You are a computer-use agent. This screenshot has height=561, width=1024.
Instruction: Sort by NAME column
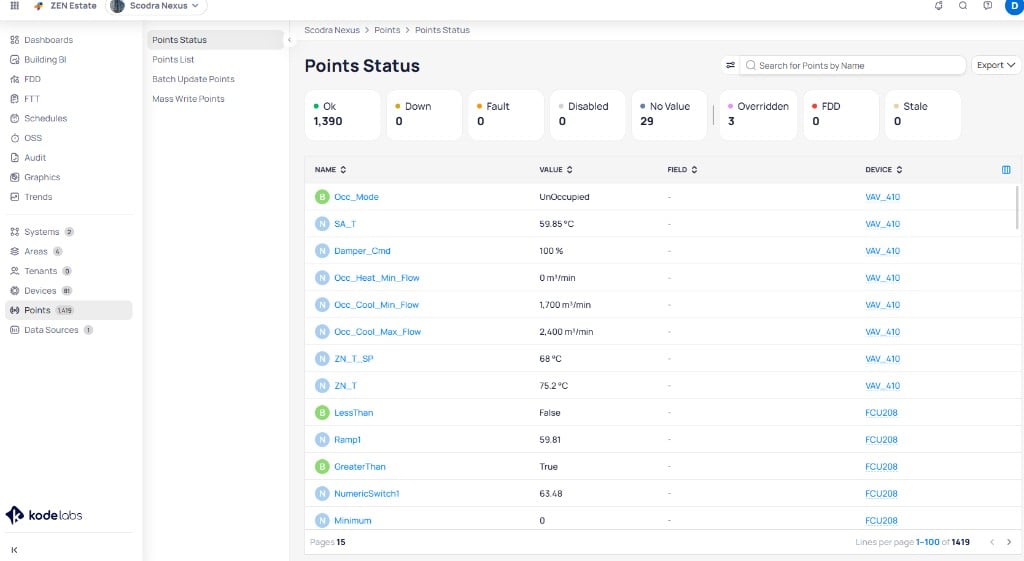(x=330, y=170)
